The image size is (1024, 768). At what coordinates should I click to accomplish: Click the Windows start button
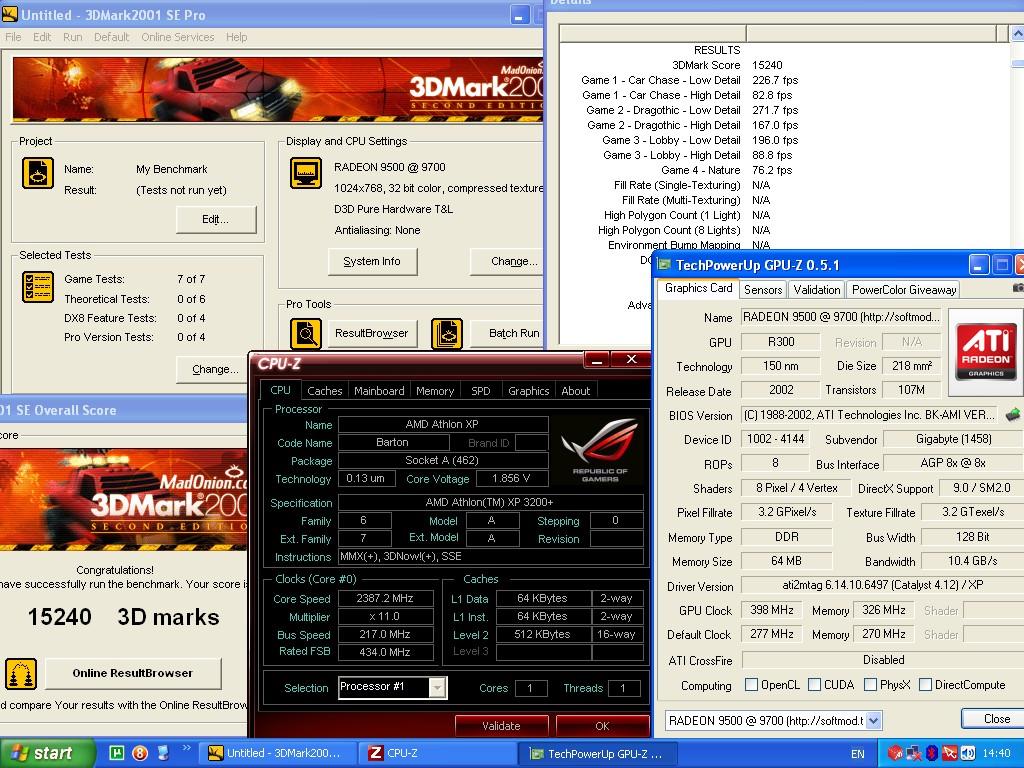click(x=47, y=753)
